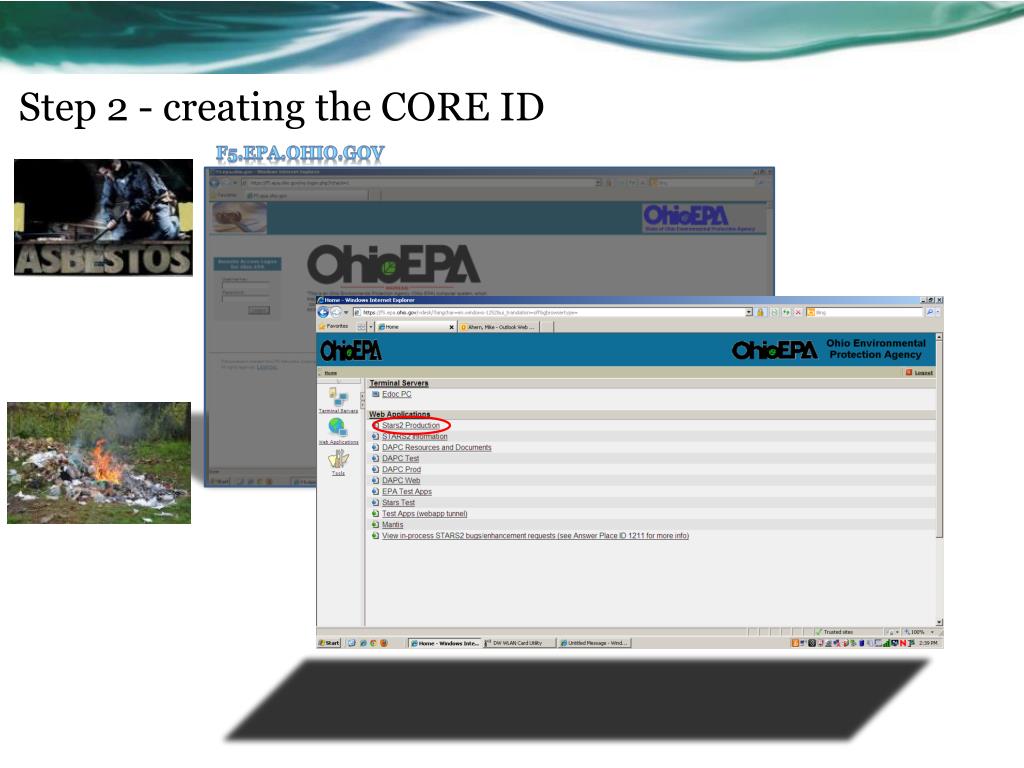Screen dimensions: 1024x768
Task: Click the Tools sidebar icon
Action: pyautogui.click(x=338, y=459)
